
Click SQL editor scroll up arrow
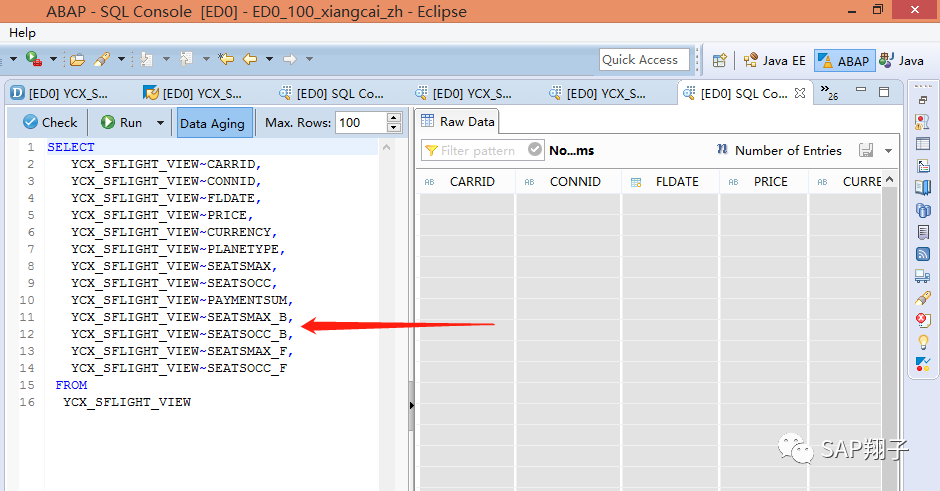pyautogui.click(x=387, y=147)
